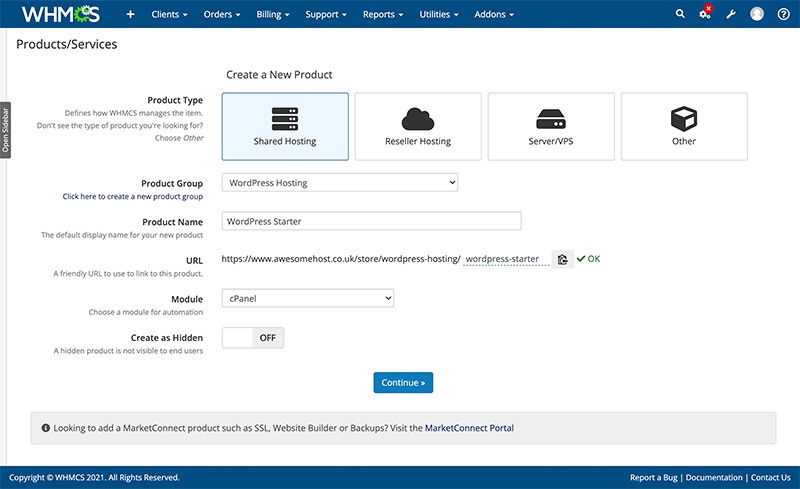Click the Open Sidebar tab
Screen dimensions: 800x489
[x=5, y=130]
